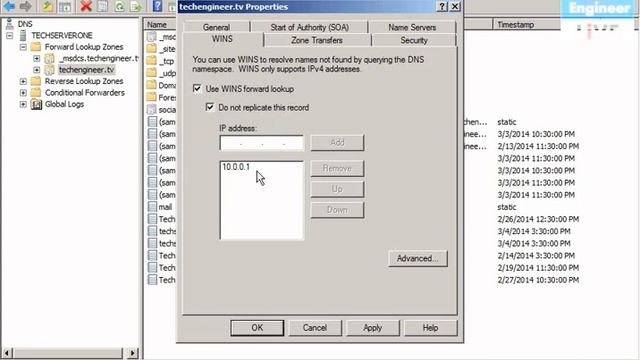Click the _tcp folder icon in the record list
The height and width of the screenshot is (360, 640).
(152, 61)
